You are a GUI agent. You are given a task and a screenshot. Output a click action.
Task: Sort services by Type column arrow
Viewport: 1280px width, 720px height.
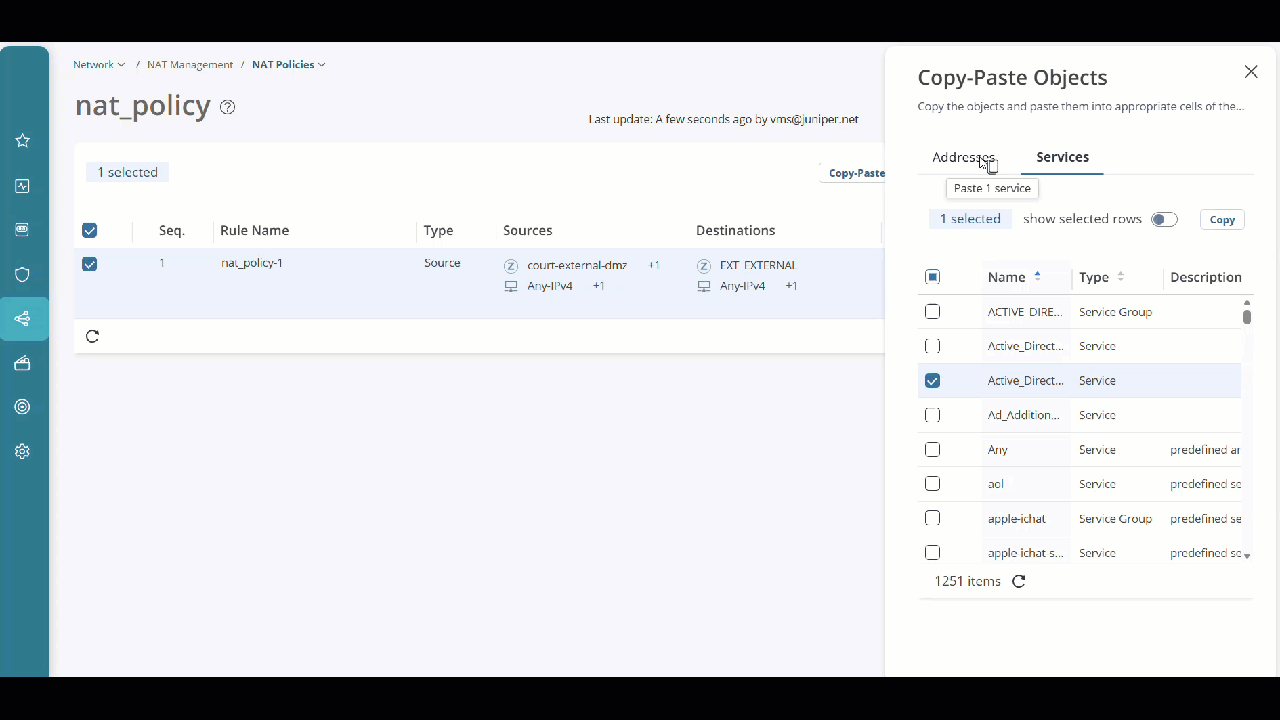pyautogui.click(x=1120, y=277)
